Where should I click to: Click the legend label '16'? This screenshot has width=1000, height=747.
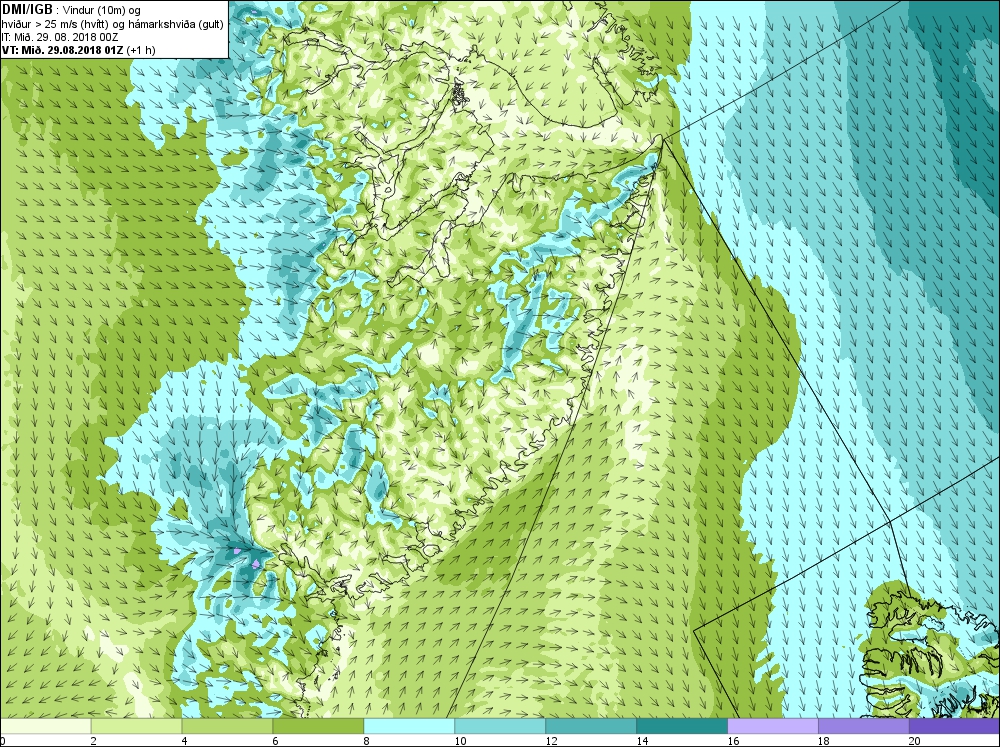(733, 741)
